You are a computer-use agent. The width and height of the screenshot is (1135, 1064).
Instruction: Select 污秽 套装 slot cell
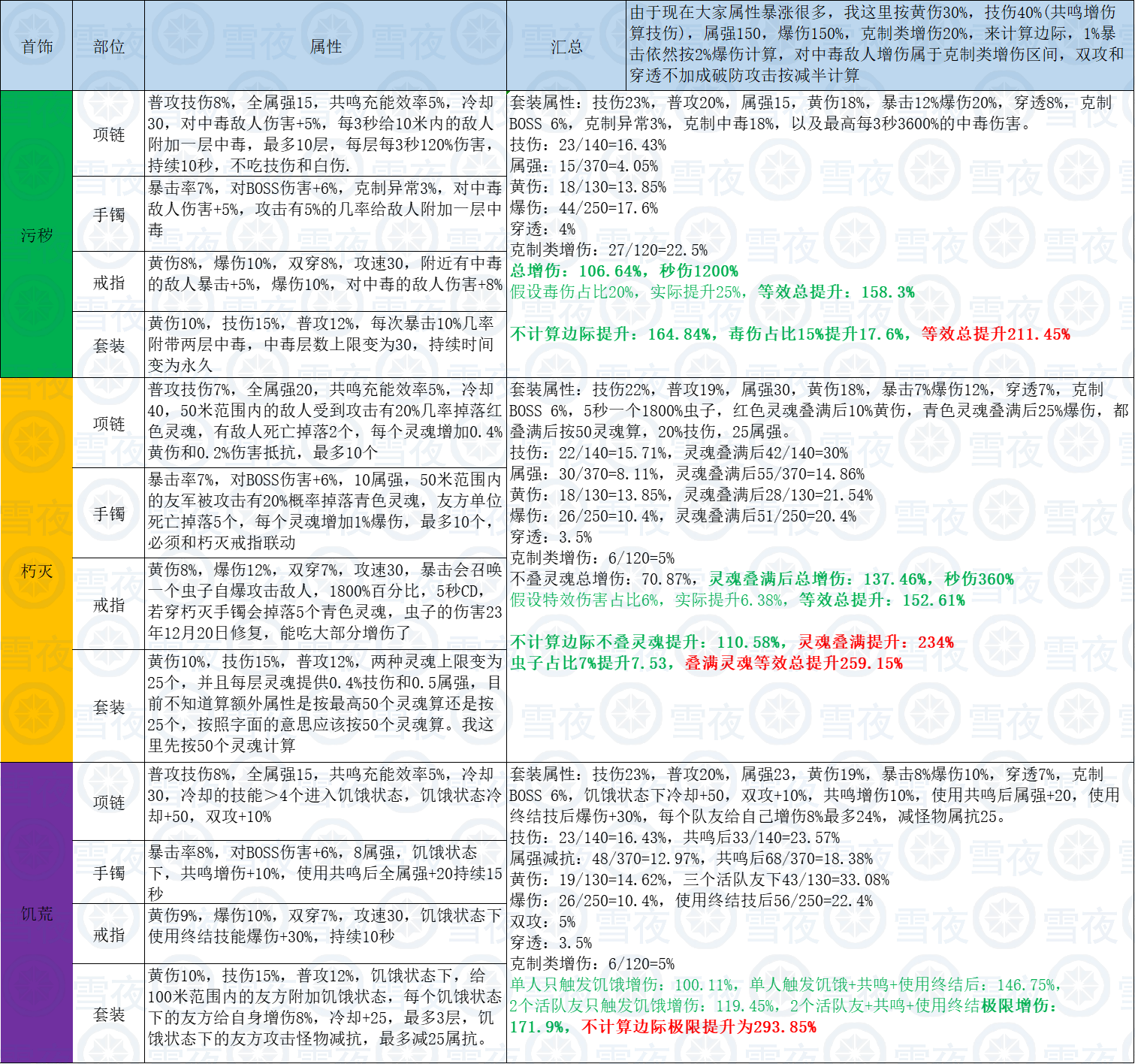coord(108,346)
